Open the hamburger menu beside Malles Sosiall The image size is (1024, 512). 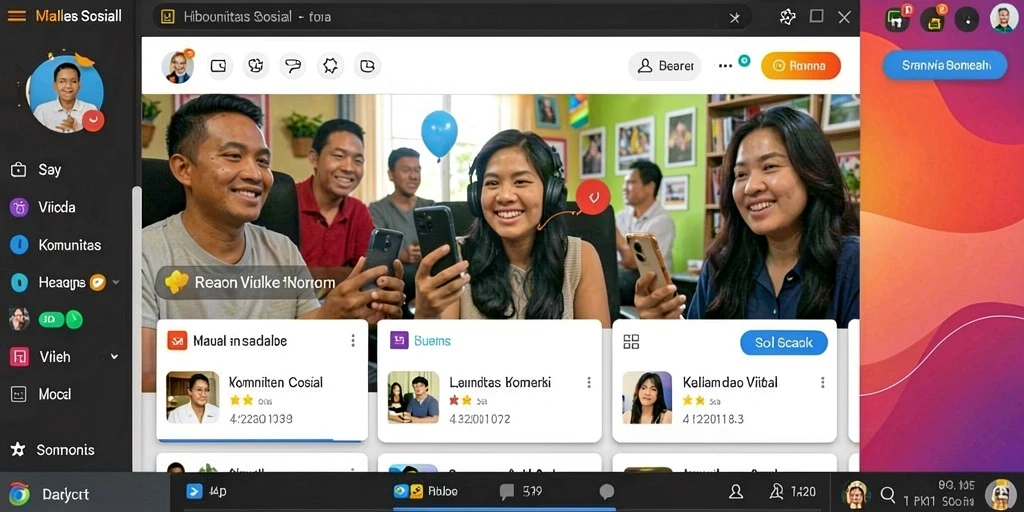point(16,16)
